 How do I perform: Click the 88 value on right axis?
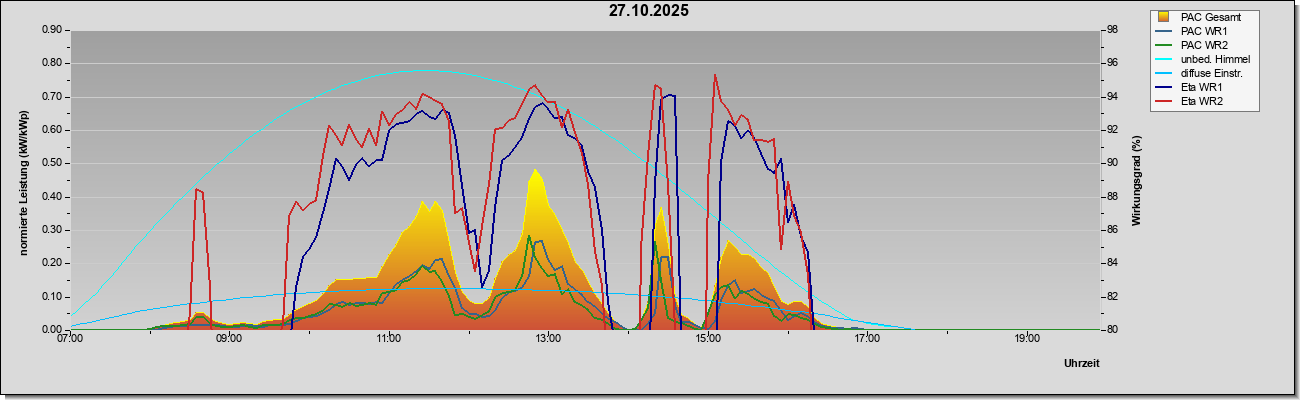1110,197
